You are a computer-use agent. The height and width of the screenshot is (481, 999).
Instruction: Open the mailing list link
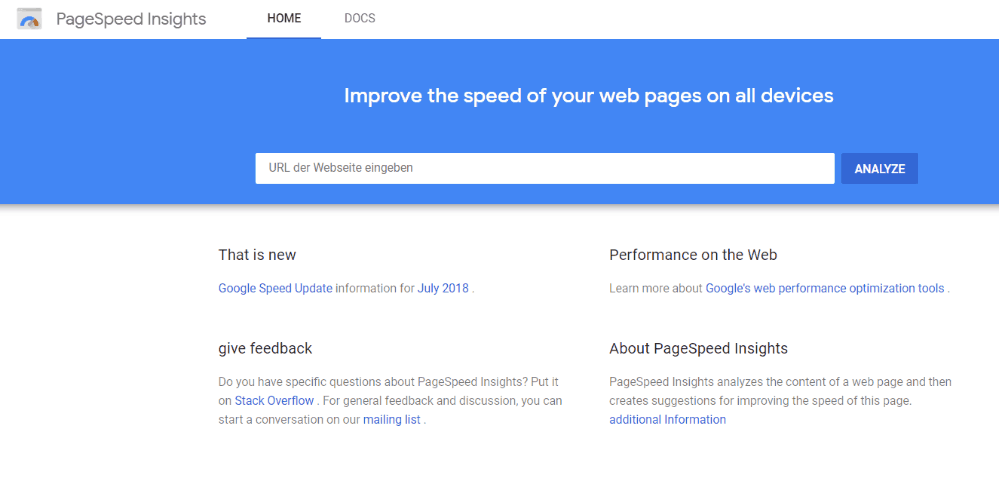[x=392, y=420]
